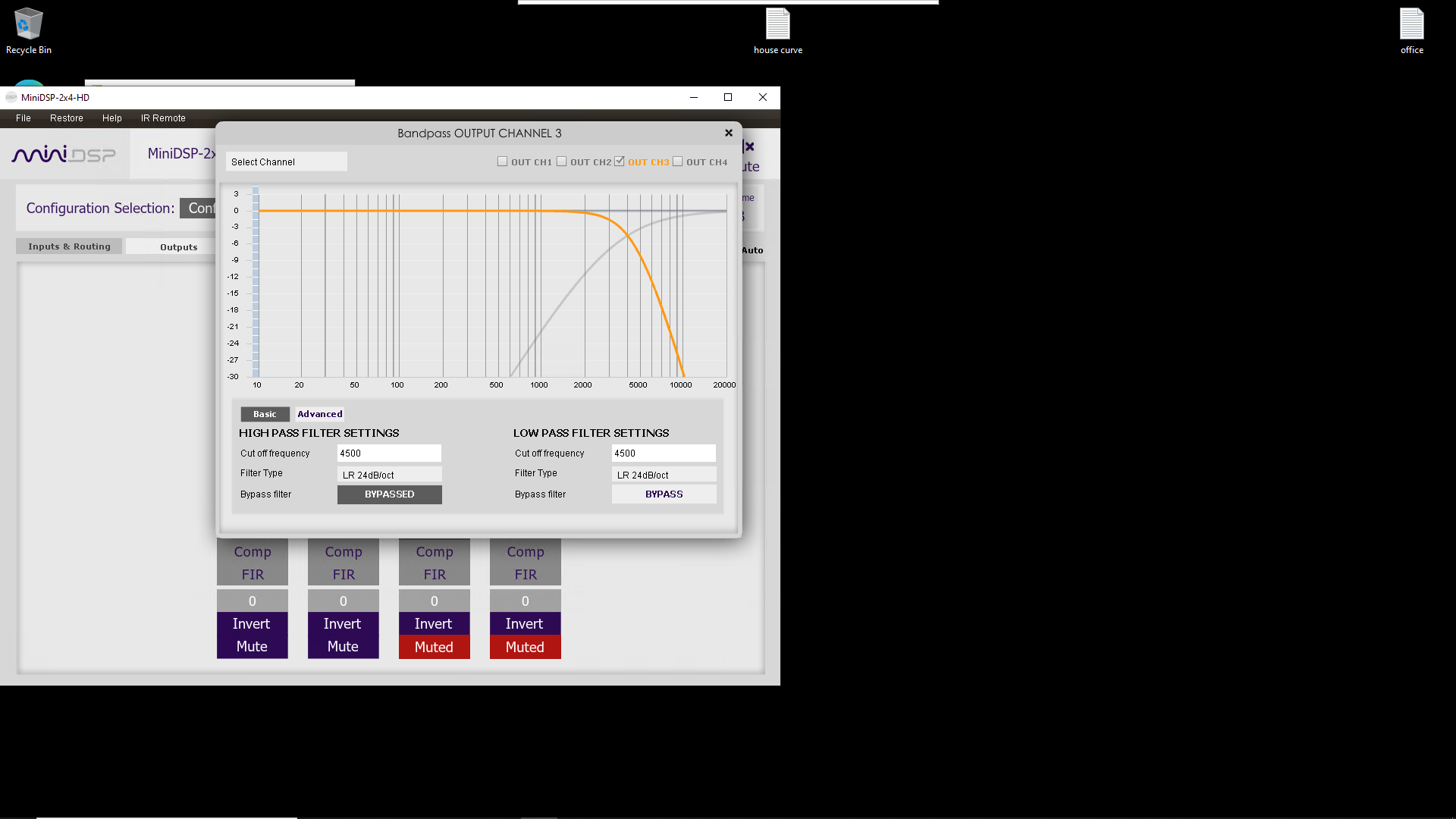This screenshot has width=1456, height=819.
Task: Open the File menu
Action: click(24, 118)
